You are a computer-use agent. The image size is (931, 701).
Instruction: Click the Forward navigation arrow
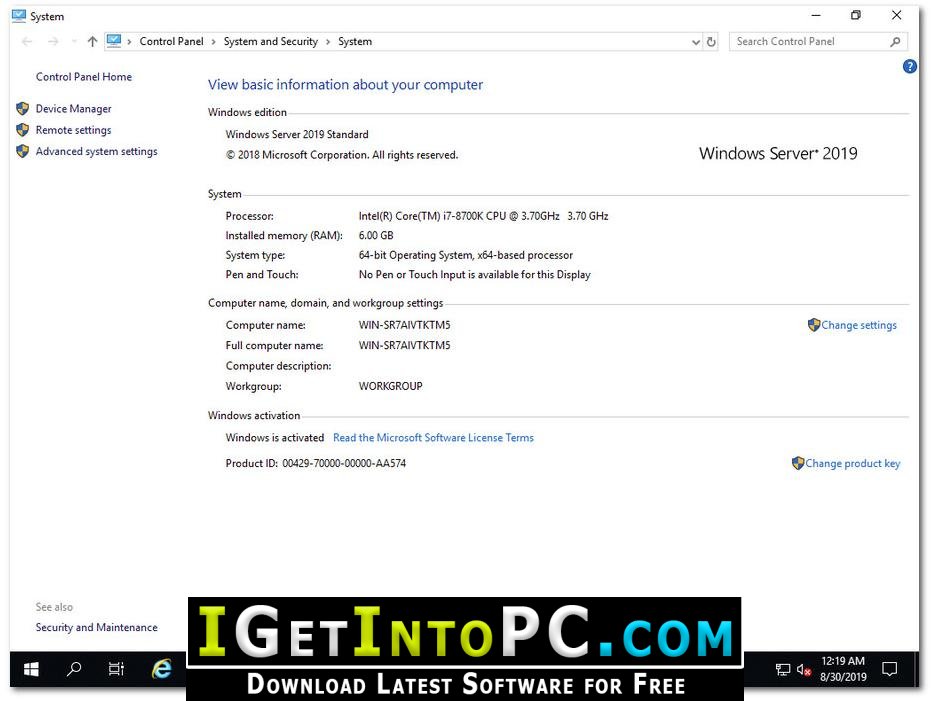tap(53, 42)
